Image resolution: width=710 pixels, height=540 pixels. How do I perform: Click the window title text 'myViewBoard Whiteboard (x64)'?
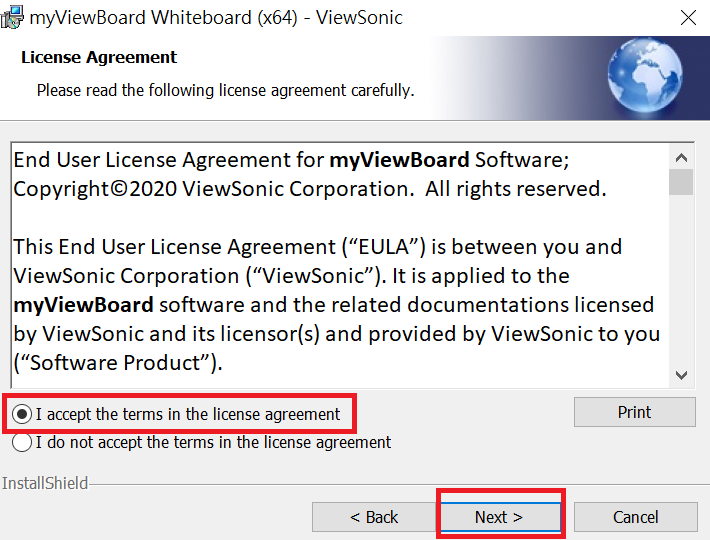tap(163, 18)
